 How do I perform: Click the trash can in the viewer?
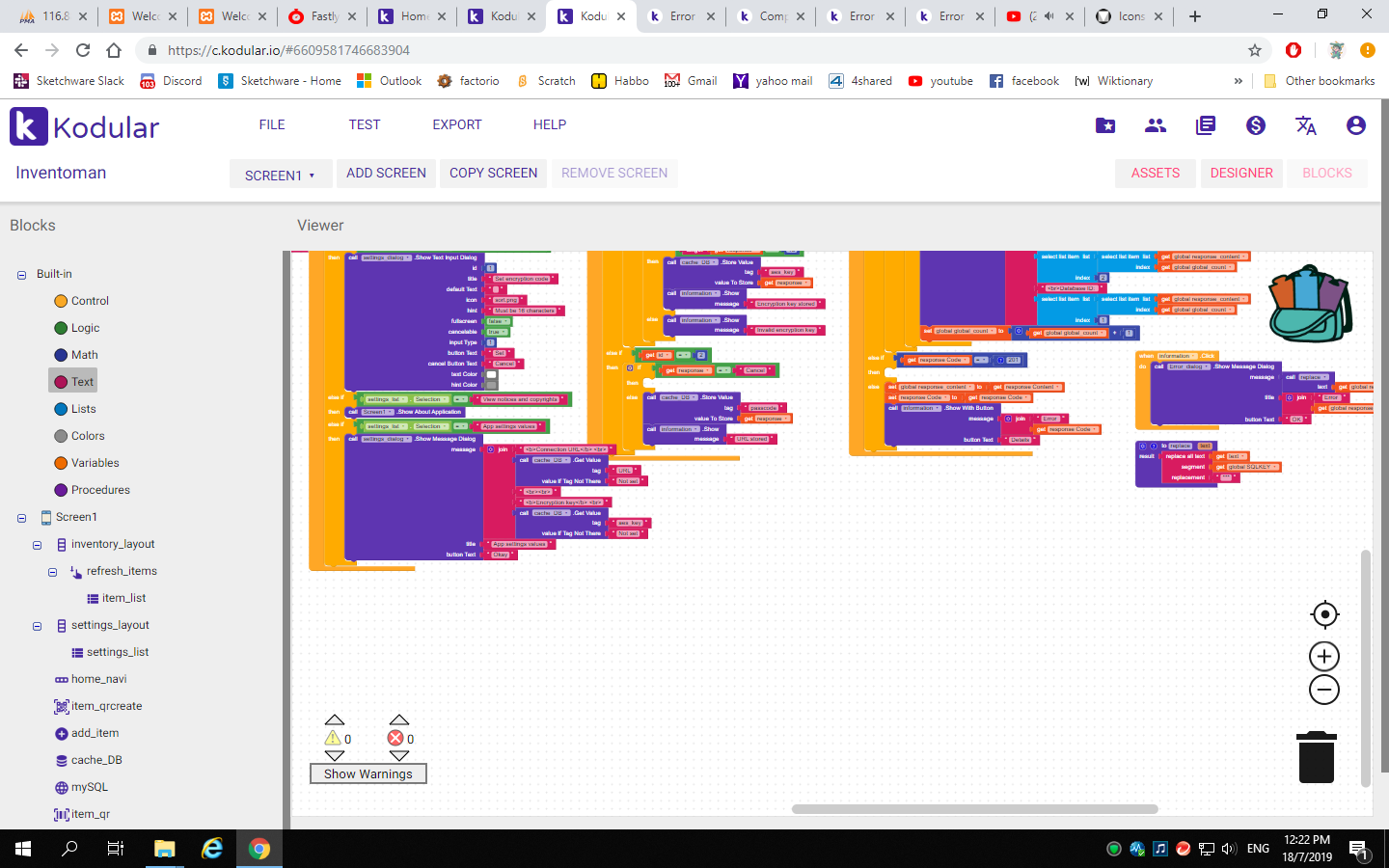pyautogui.click(x=1317, y=757)
